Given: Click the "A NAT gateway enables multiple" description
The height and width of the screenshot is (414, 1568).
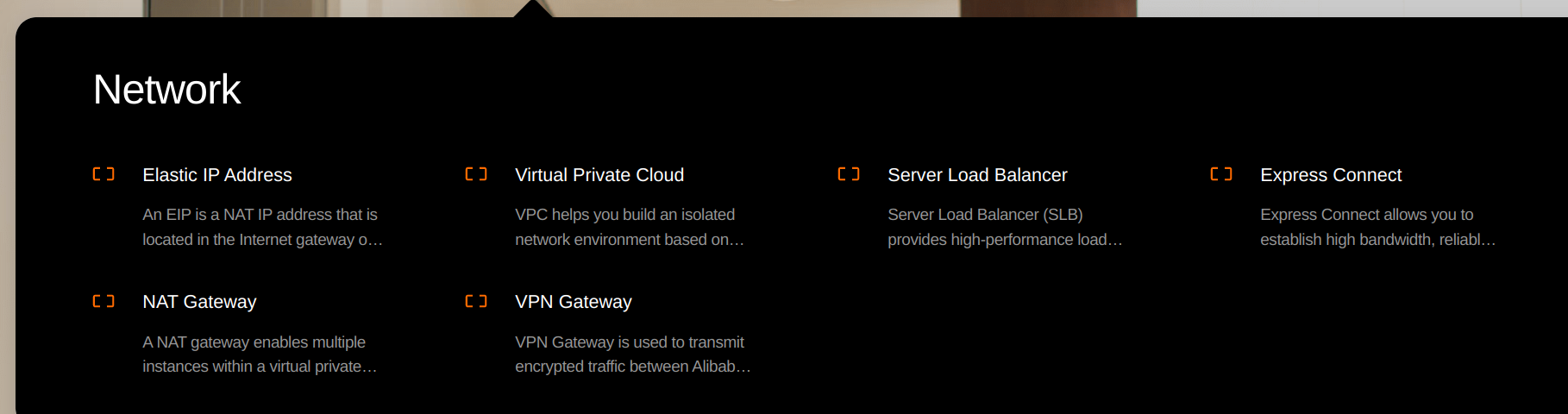Looking at the screenshot, I should click(260, 354).
